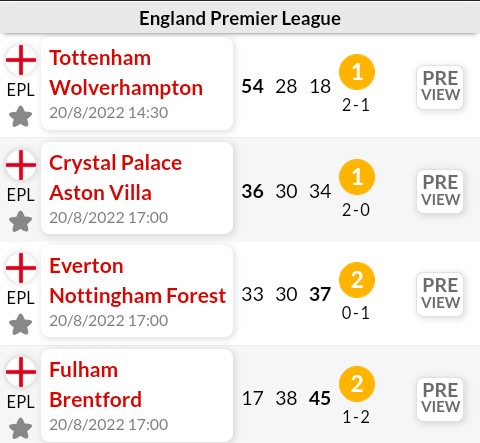This screenshot has width=480, height=443.
Task: Select orange prediction badge for Crystal Palace match
Action: [x=357, y=177]
